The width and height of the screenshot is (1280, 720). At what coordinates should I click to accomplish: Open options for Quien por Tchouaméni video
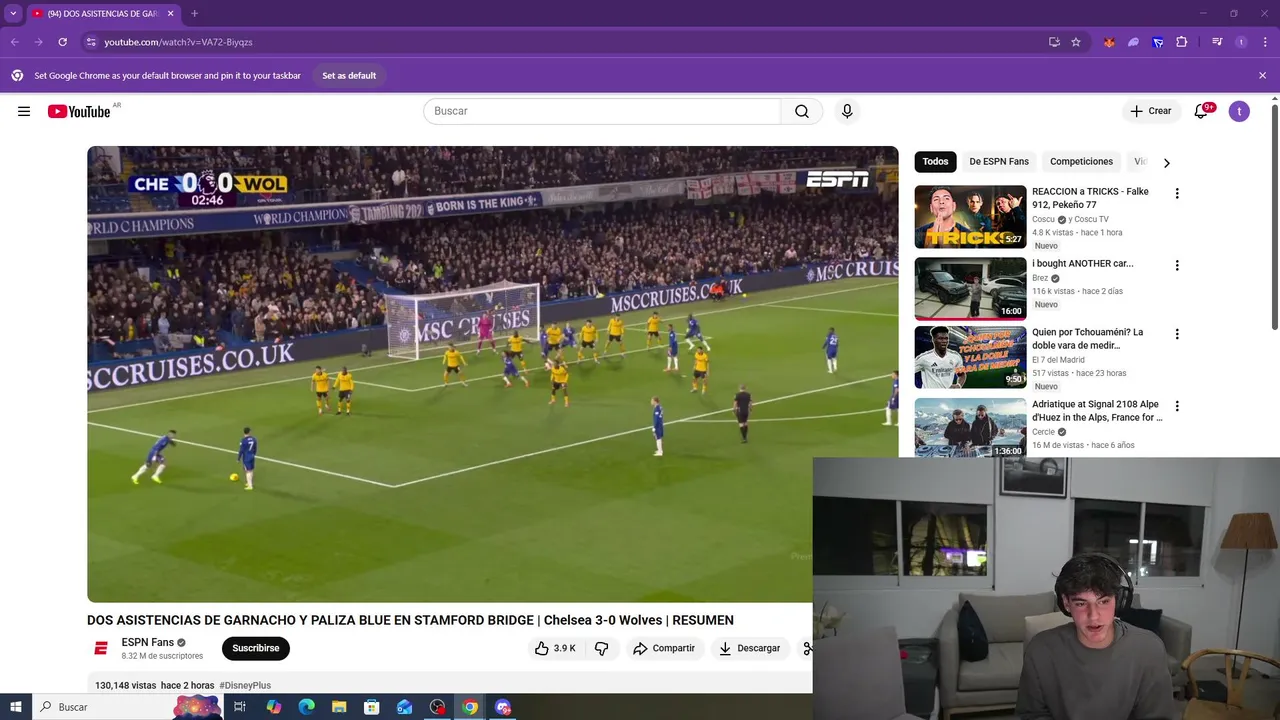1177,334
